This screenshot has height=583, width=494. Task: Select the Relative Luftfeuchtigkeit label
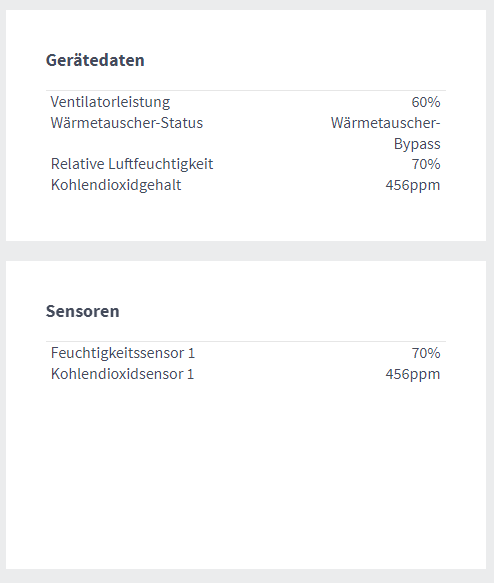coord(132,164)
